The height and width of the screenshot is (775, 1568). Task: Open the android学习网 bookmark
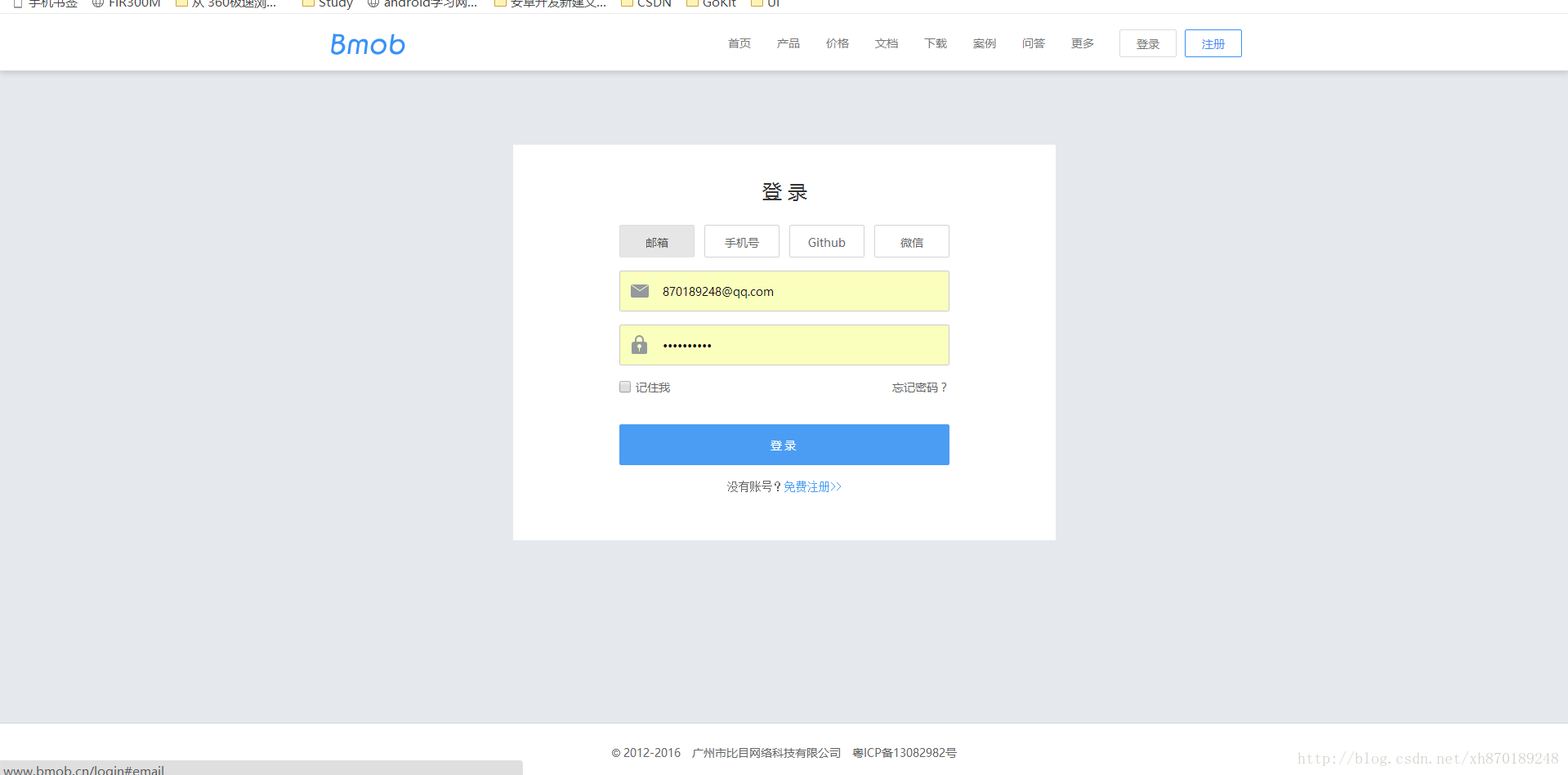(422, 3)
